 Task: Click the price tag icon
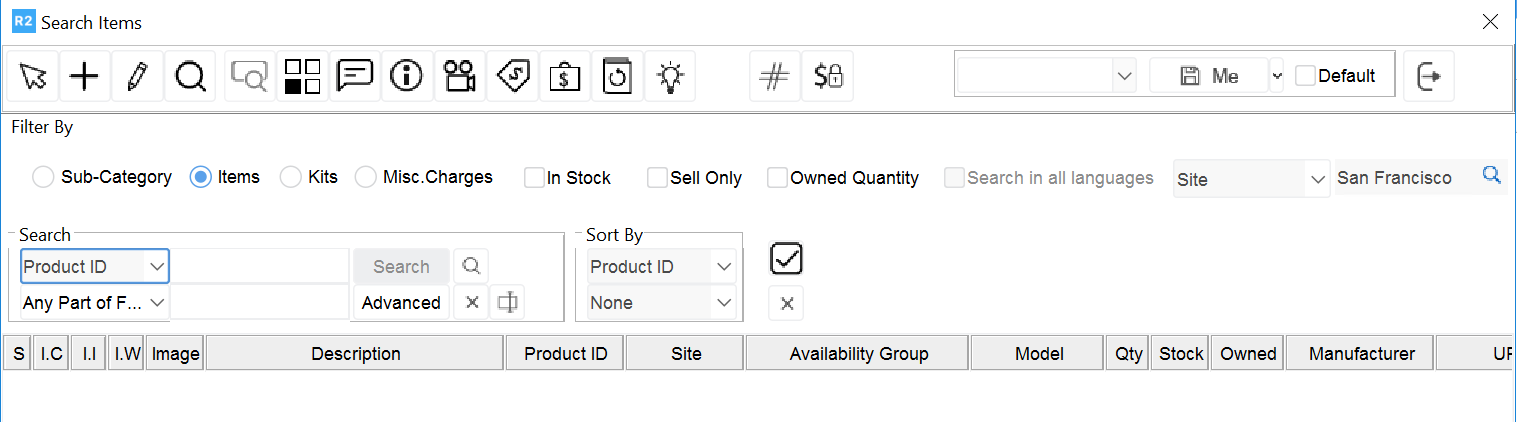point(513,76)
